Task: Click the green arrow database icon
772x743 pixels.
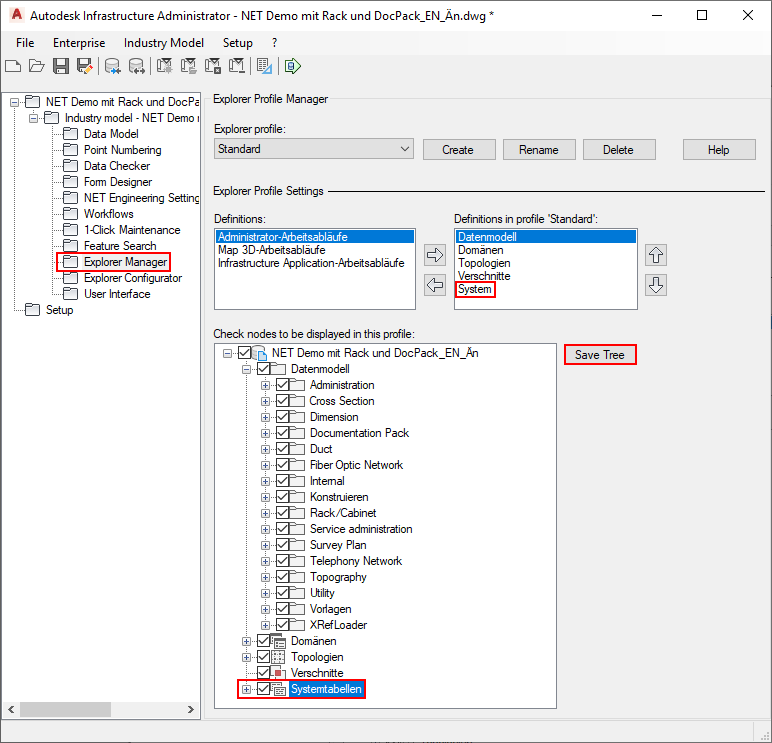Action: coord(292,66)
